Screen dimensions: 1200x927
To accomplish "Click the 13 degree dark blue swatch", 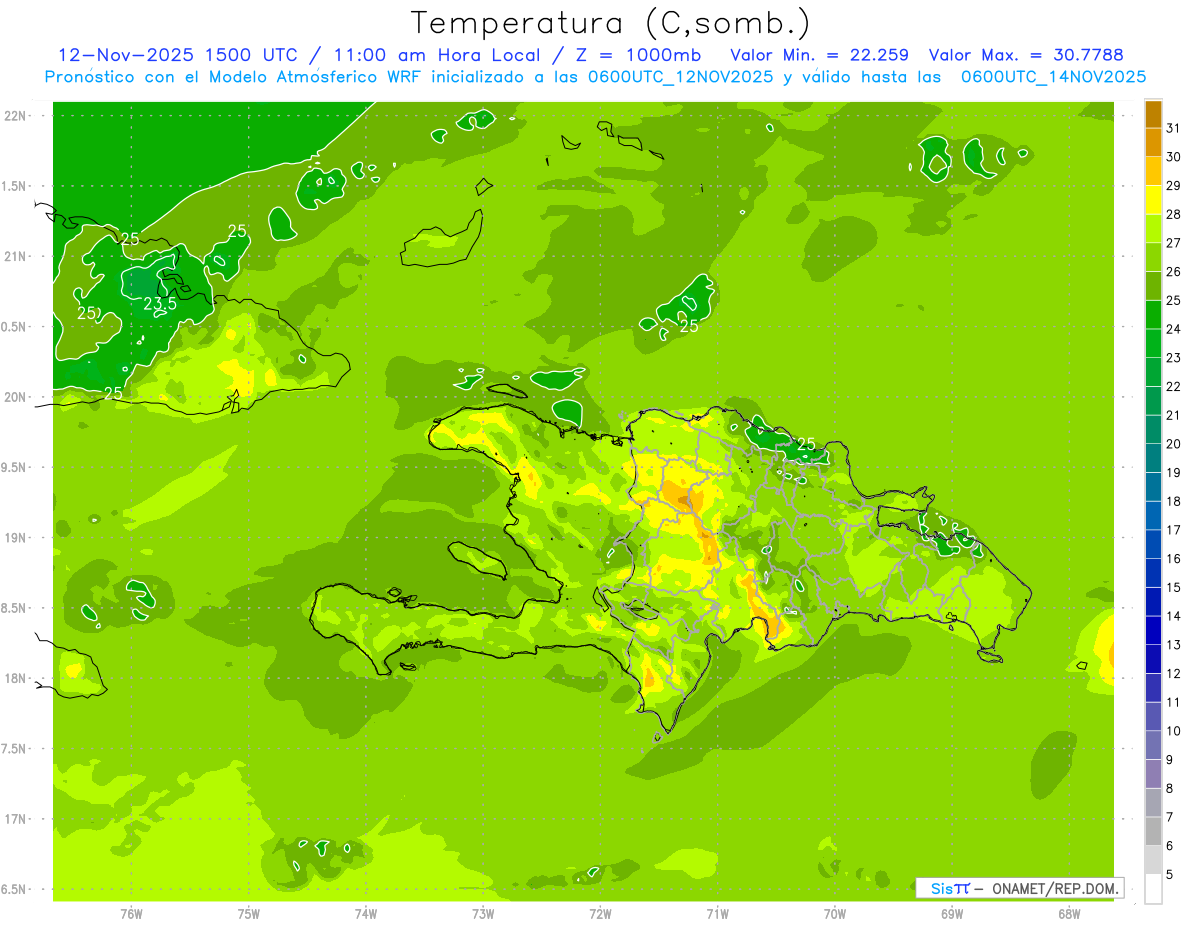I will tap(1153, 631).
